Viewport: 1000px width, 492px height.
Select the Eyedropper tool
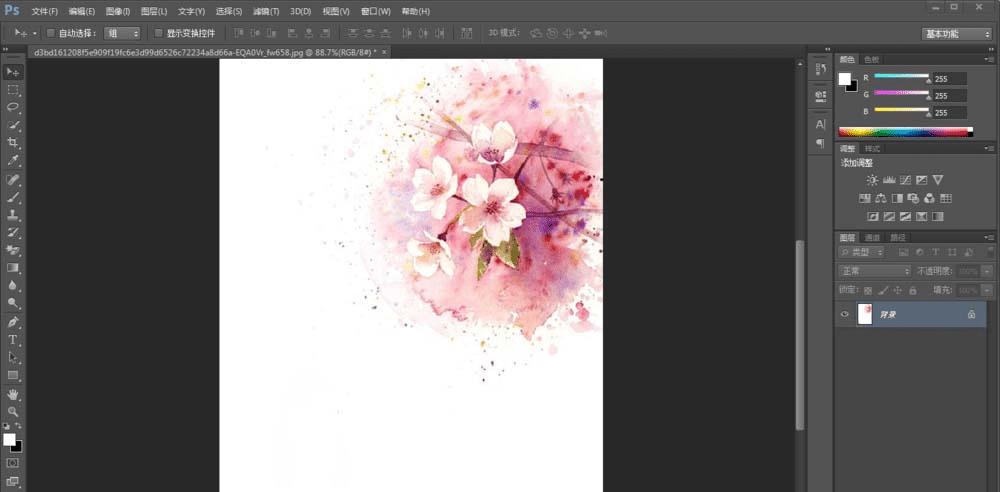click(x=13, y=161)
